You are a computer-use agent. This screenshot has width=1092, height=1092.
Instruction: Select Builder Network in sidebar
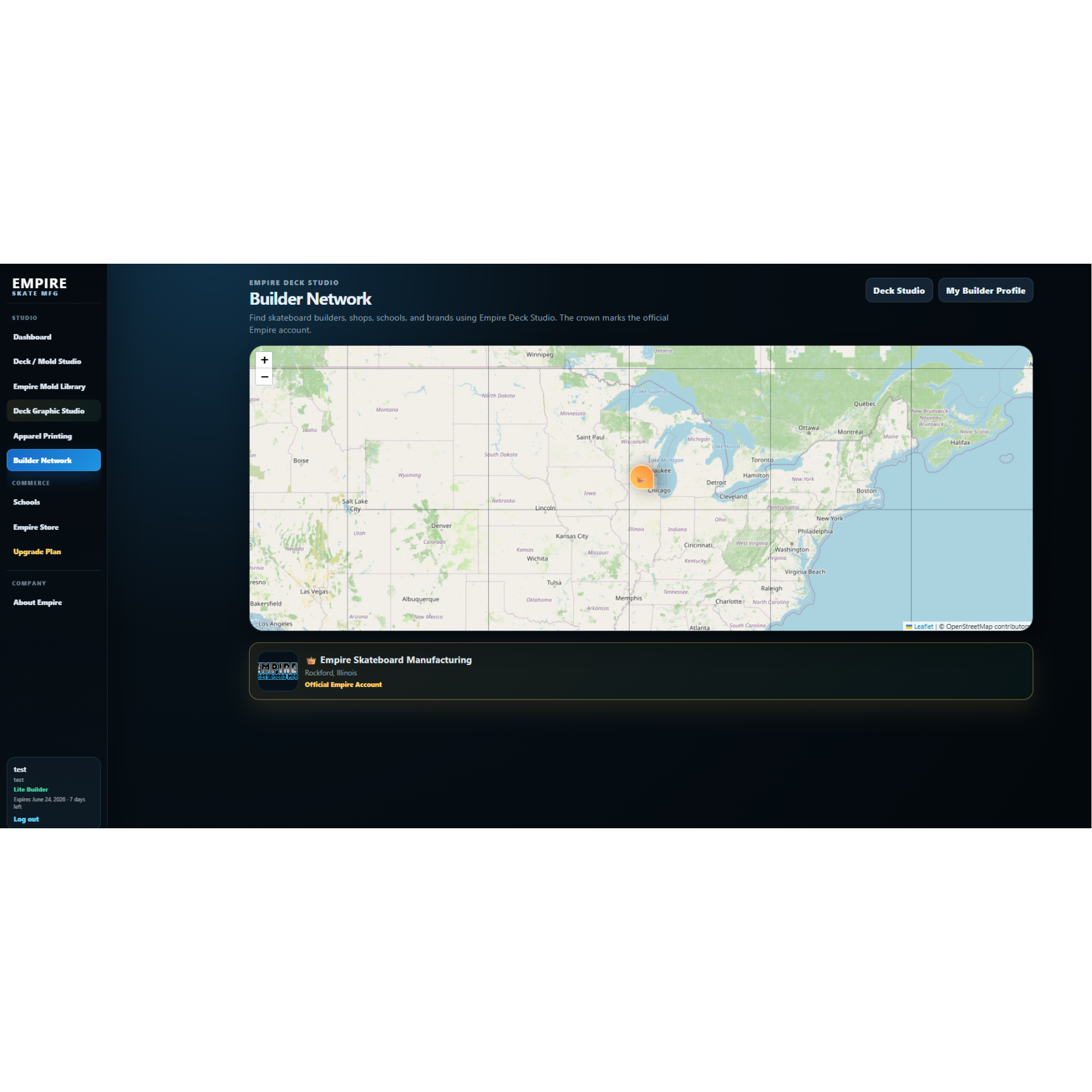54,460
